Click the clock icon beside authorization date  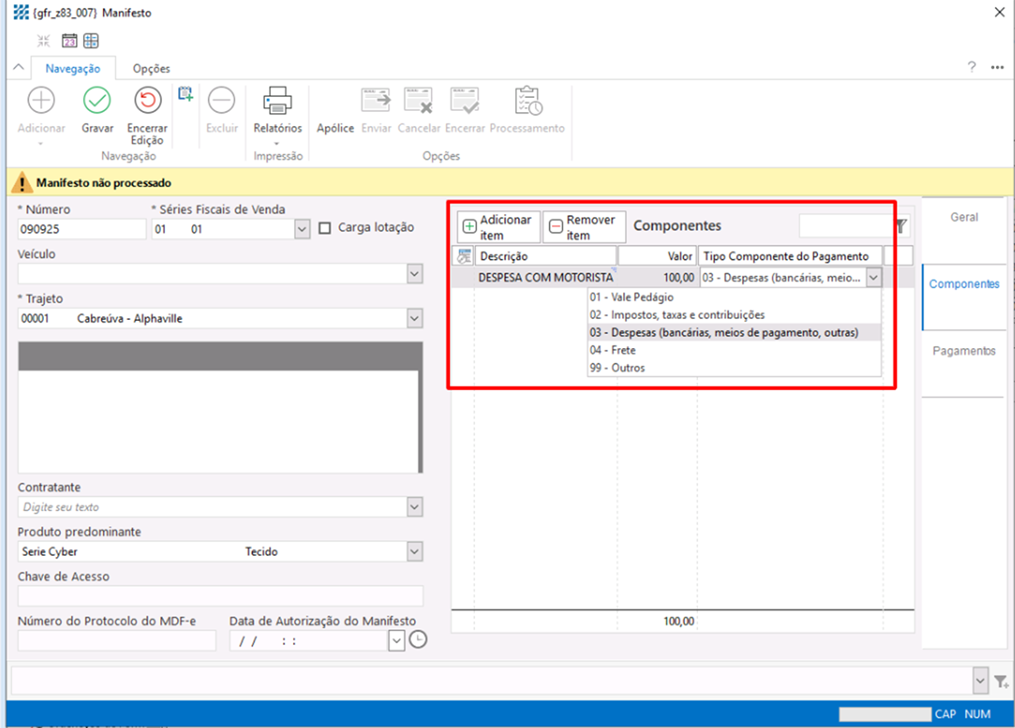[x=418, y=640]
